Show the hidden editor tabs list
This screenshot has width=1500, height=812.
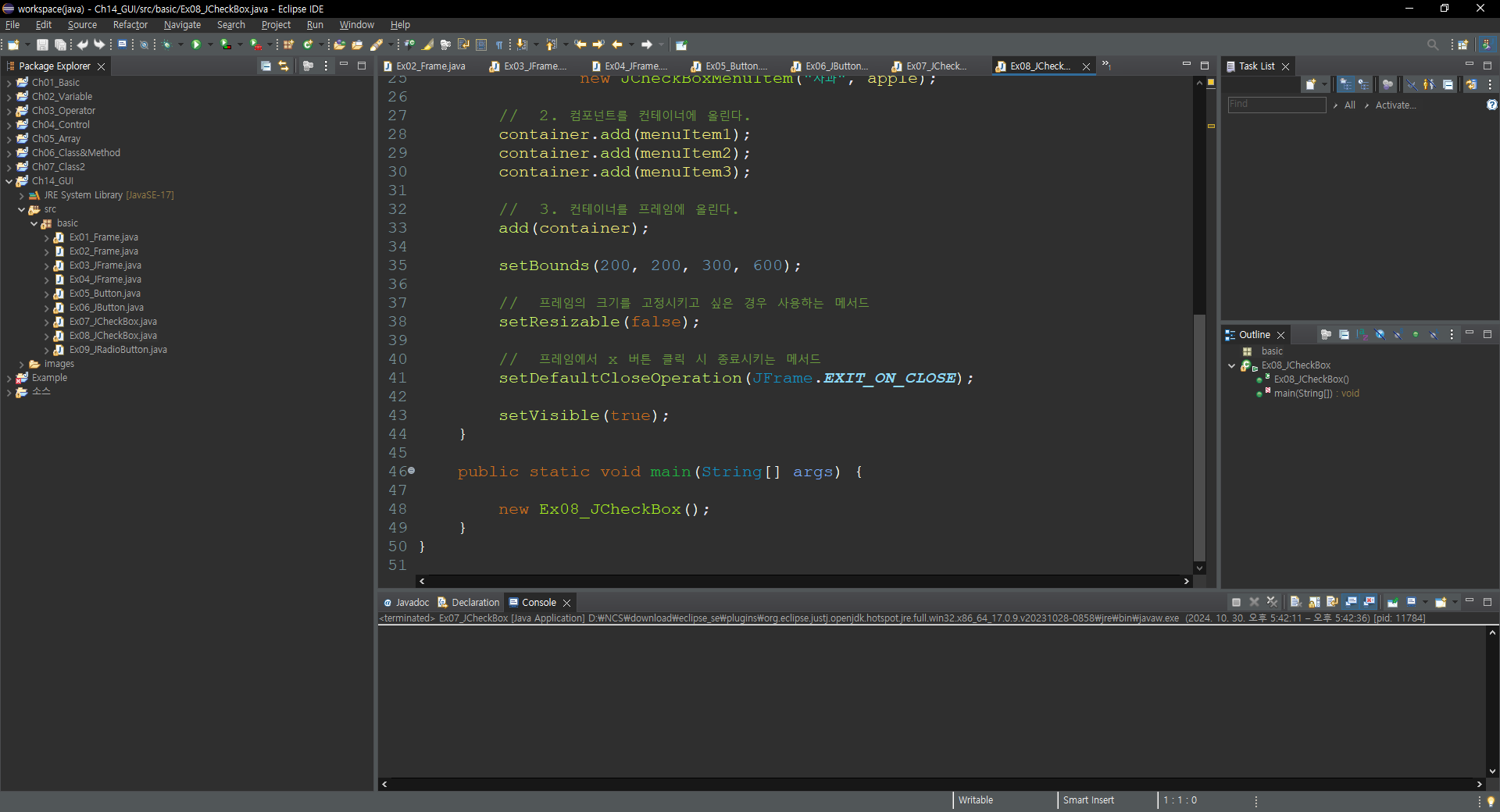[1106, 65]
